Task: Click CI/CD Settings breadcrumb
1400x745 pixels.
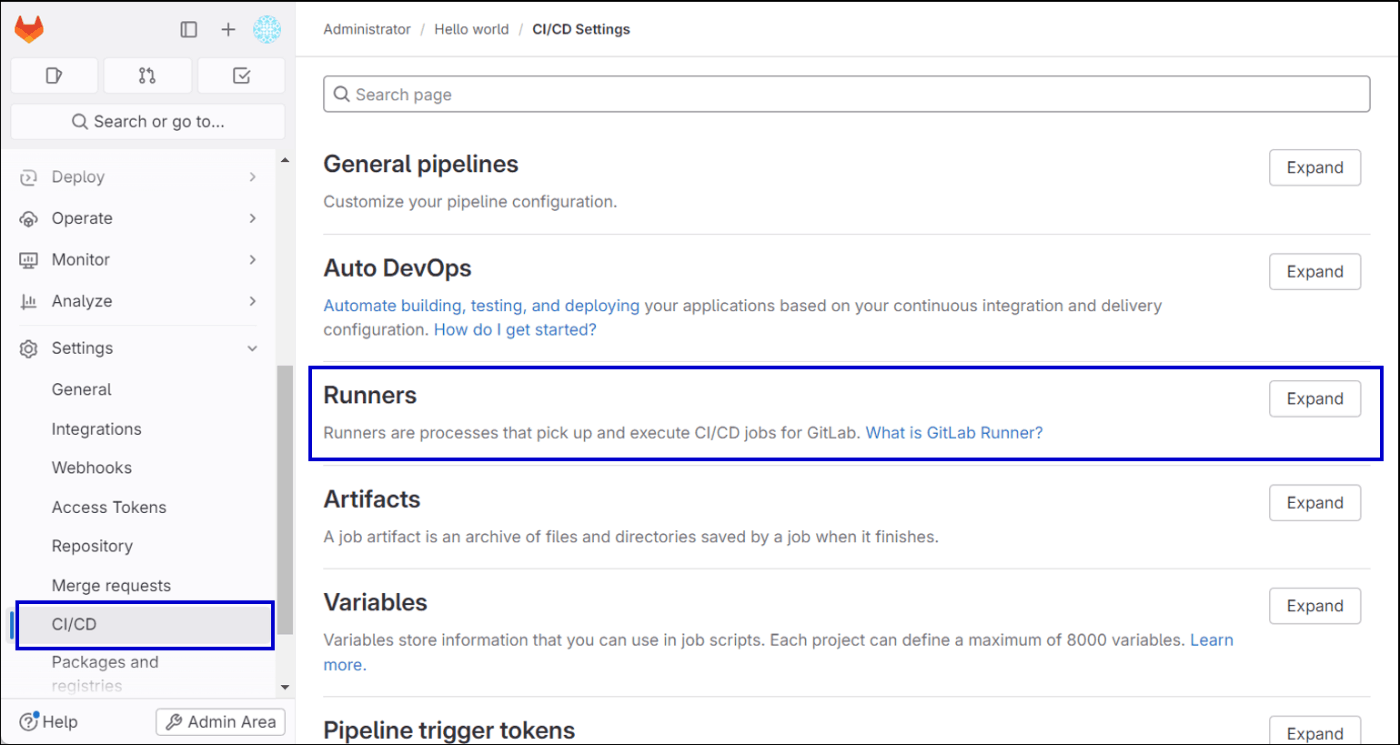Action: click(581, 29)
